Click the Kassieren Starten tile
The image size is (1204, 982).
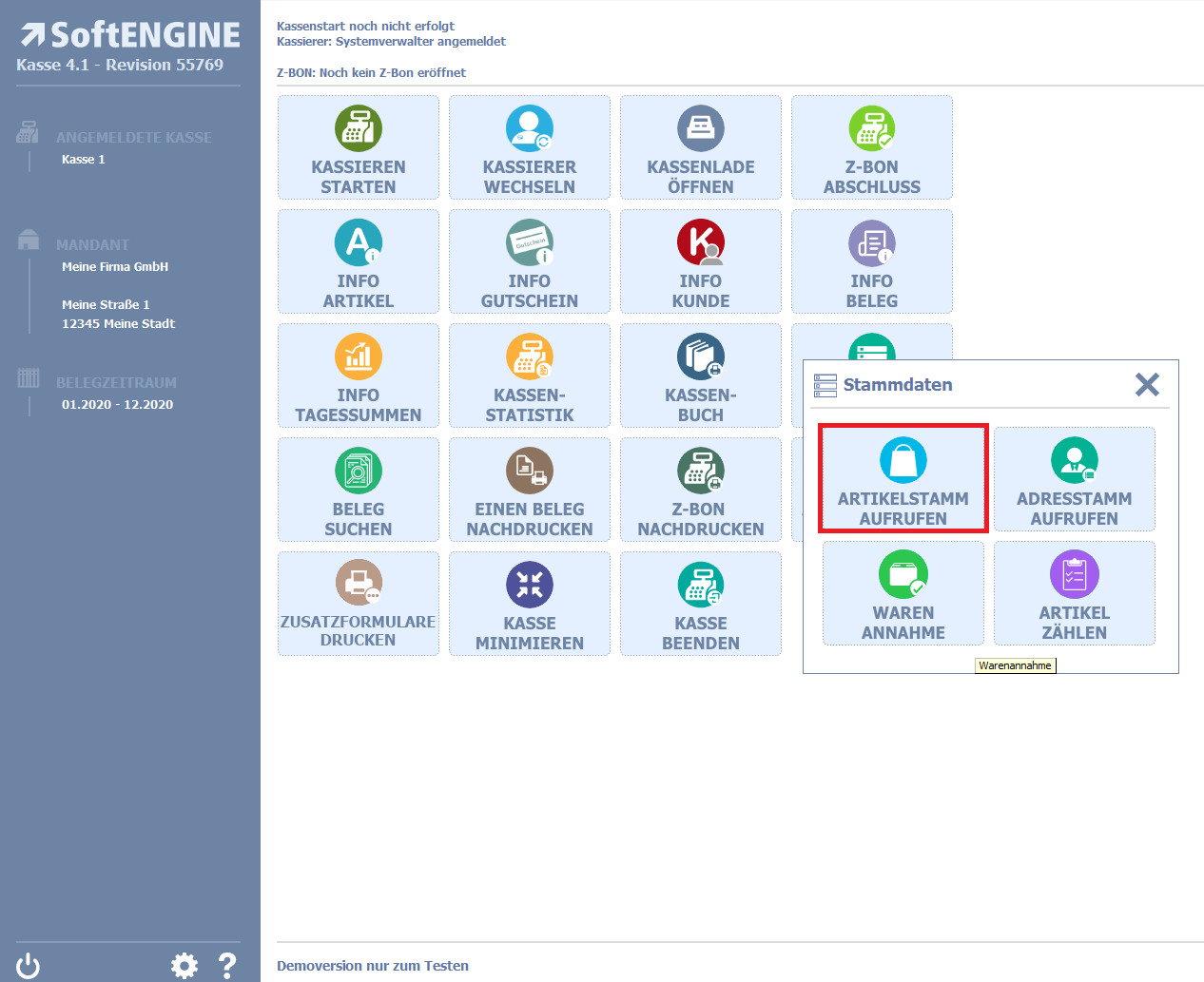359,147
